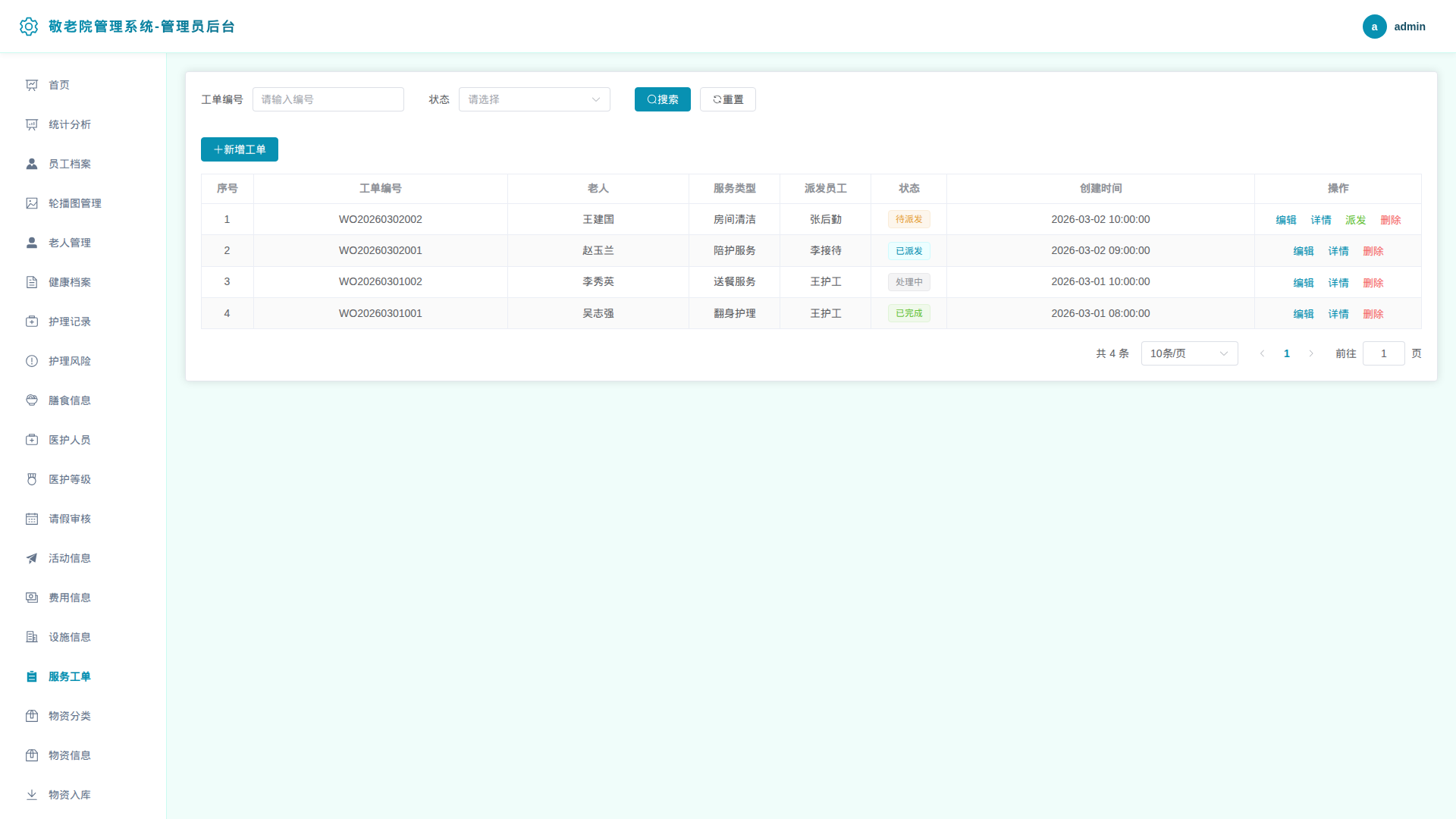The width and height of the screenshot is (1456, 819).
Task: Click the 员工档案 person icon
Action: pos(32,164)
